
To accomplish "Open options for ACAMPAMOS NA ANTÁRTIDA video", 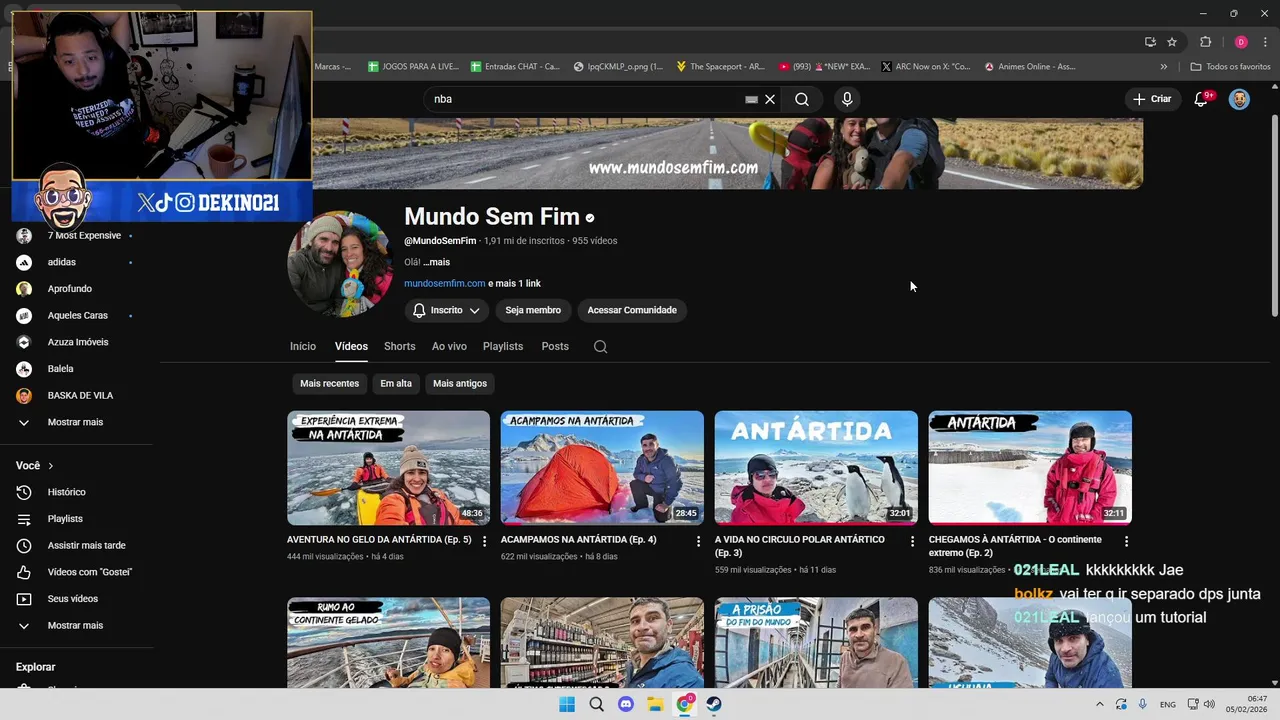I will click(x=698, y=541).
